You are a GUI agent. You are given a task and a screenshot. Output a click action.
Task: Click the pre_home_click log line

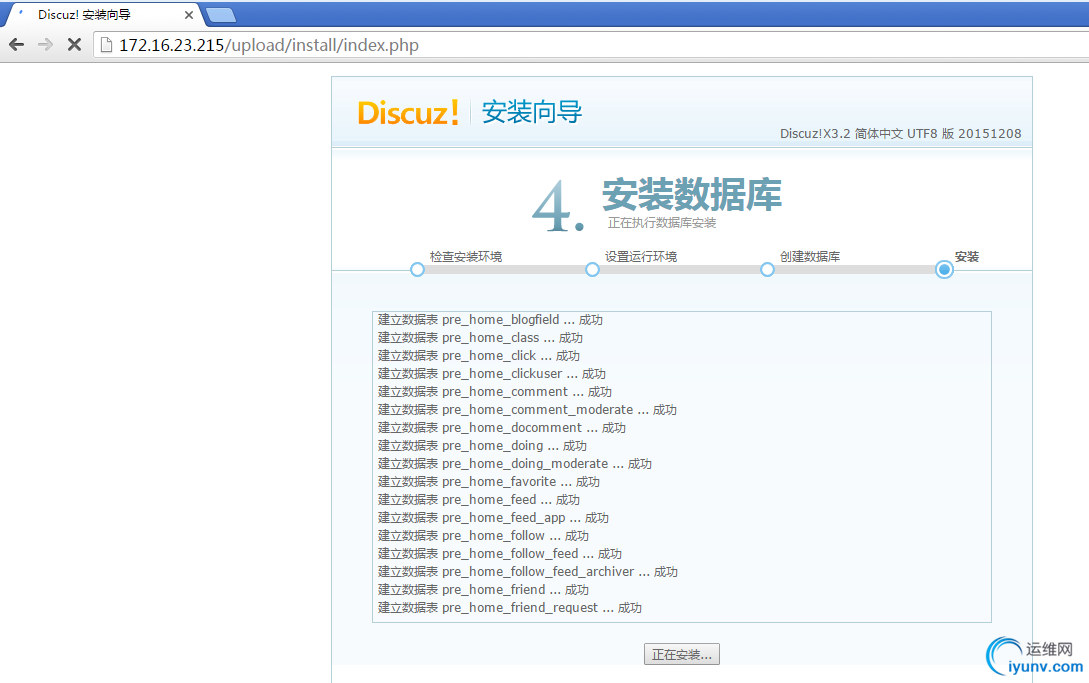click(479, 356)
